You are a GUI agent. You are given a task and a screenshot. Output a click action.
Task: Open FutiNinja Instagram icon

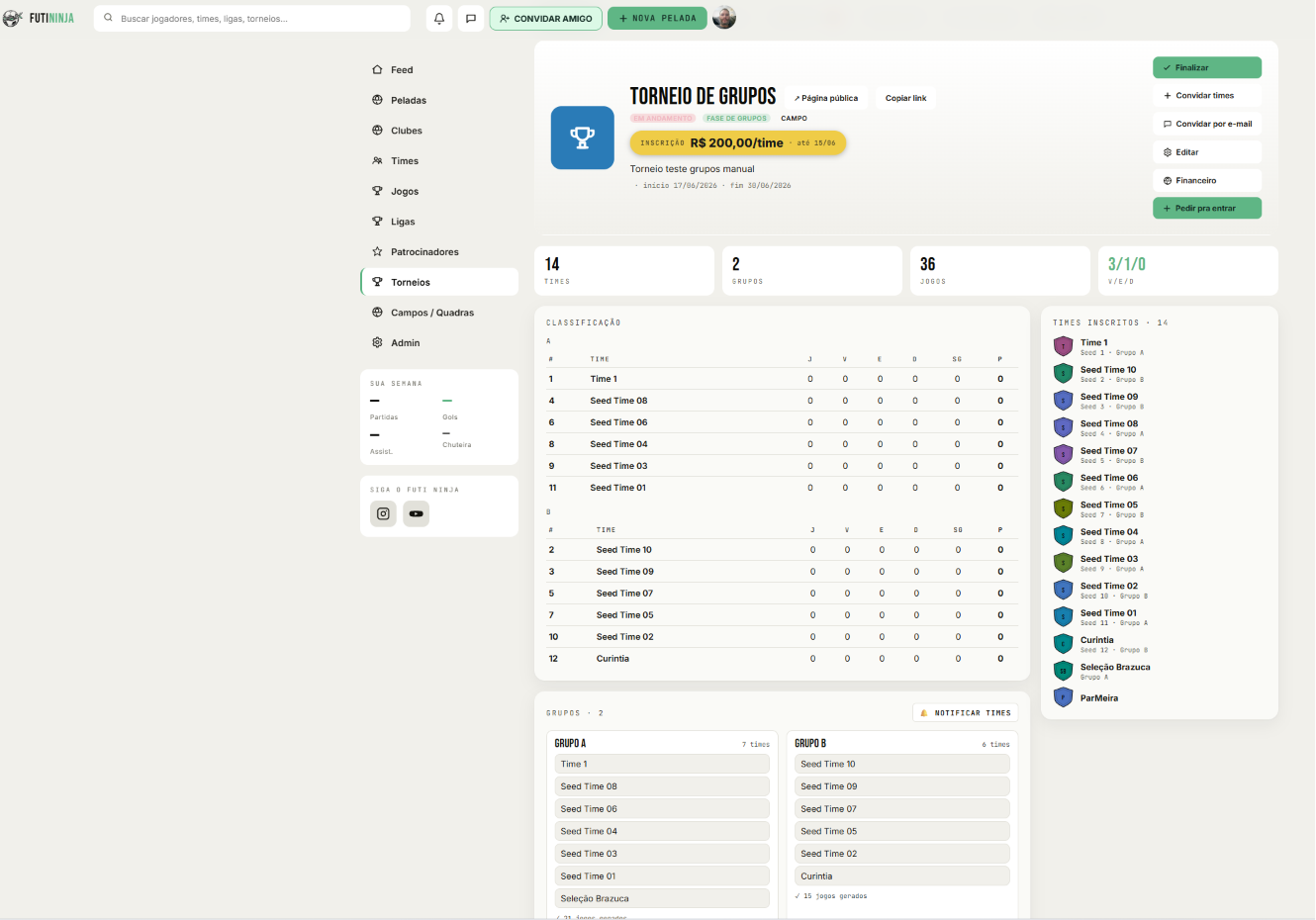(x=383, y=513)
